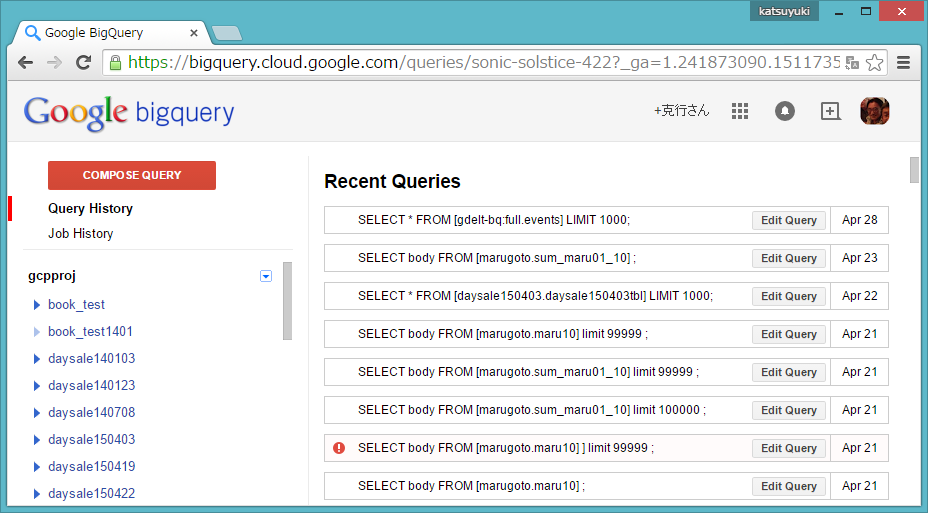The width and height of the screenshot is (928, 513).
Task: Bookmark this page with the star icon
Action: point(874,62)
